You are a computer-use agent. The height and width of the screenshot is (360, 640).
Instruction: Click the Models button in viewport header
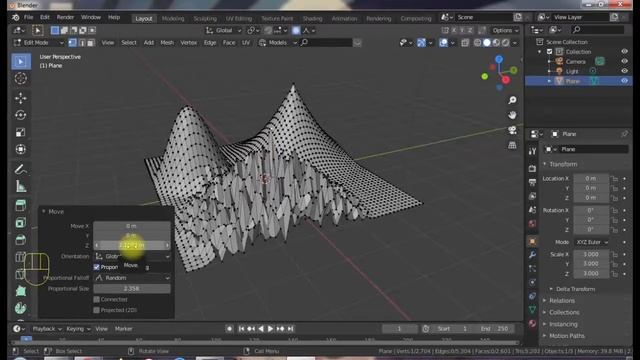[x=277, y=42]
